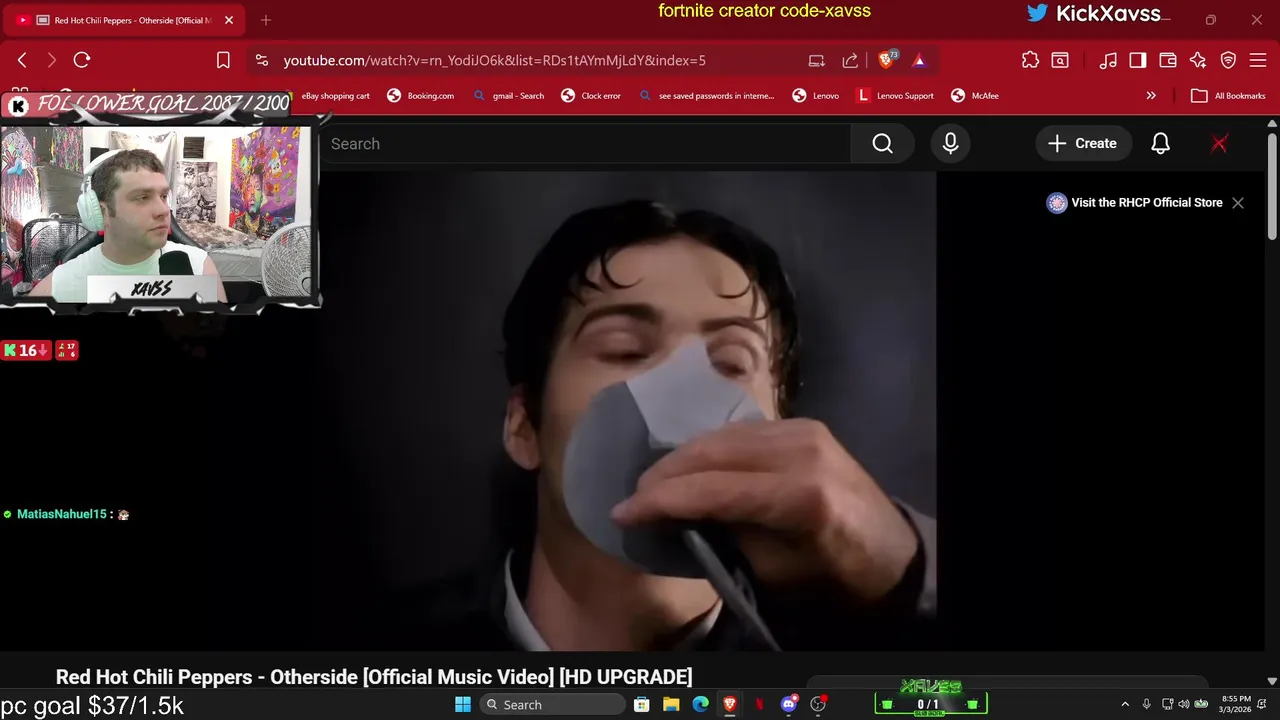Open Microsoft Store from taskbar

click(x=642, y=705)
